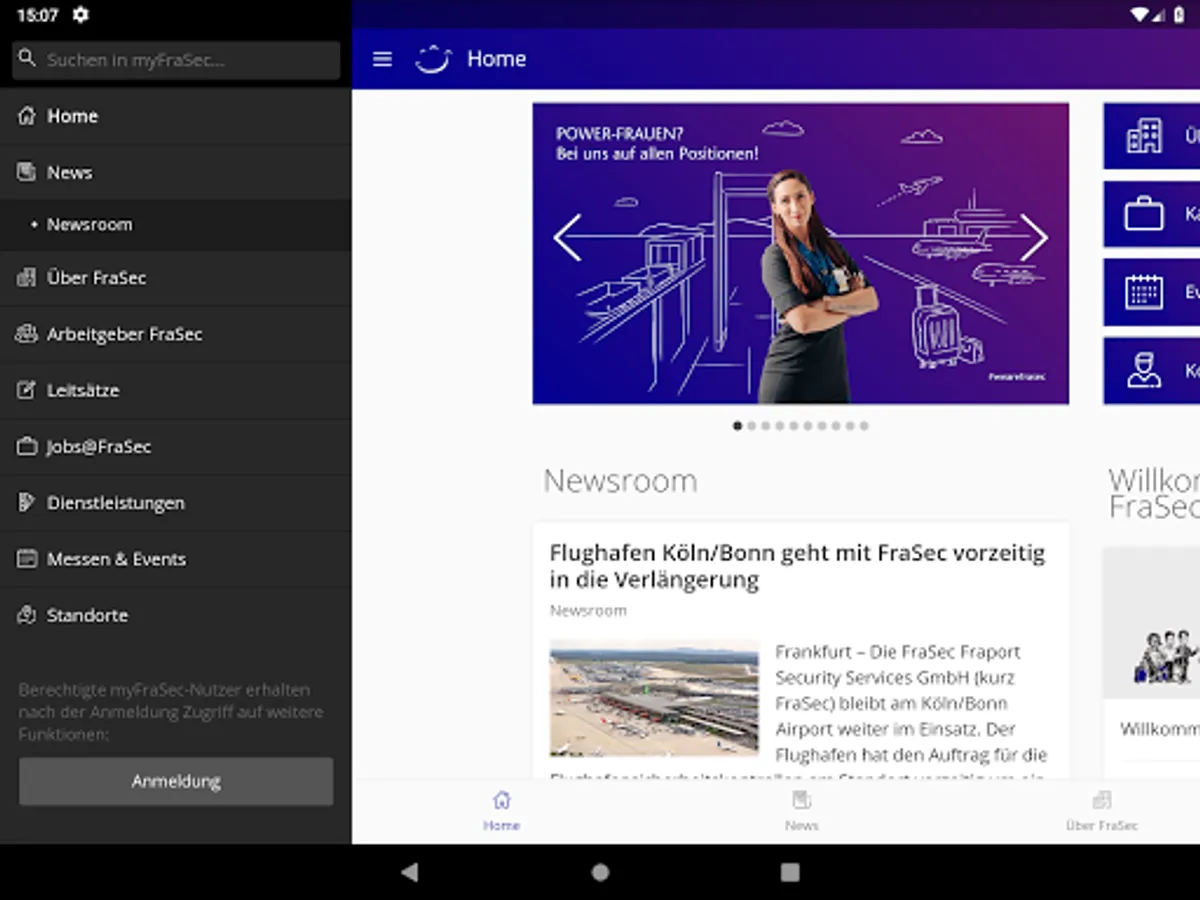The image size is (1200, 900).
Task: Select Home in the sidebar
Action: pos(175,116)
